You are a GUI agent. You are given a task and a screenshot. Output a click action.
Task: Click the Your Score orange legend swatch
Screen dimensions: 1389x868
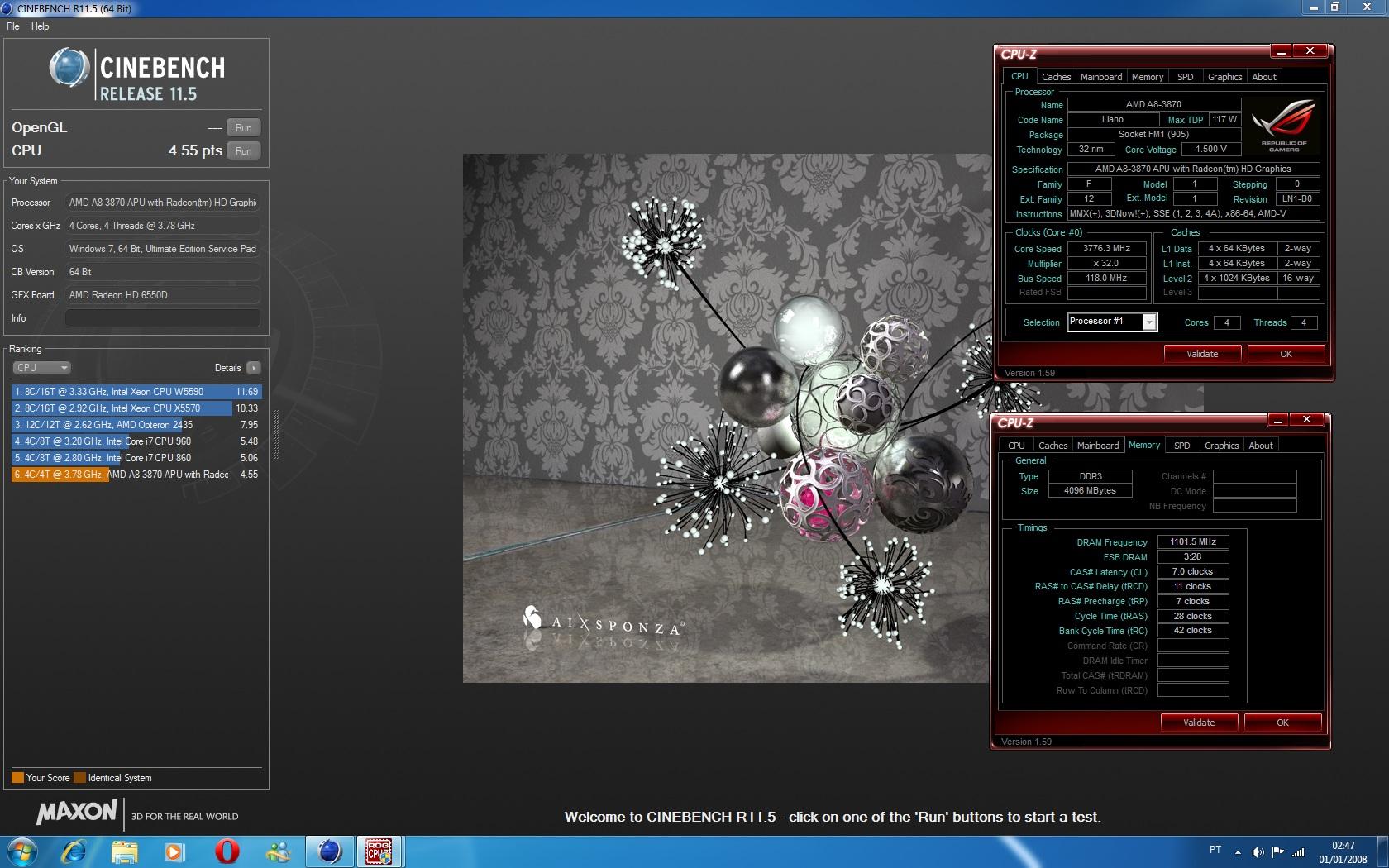point(17,778)
